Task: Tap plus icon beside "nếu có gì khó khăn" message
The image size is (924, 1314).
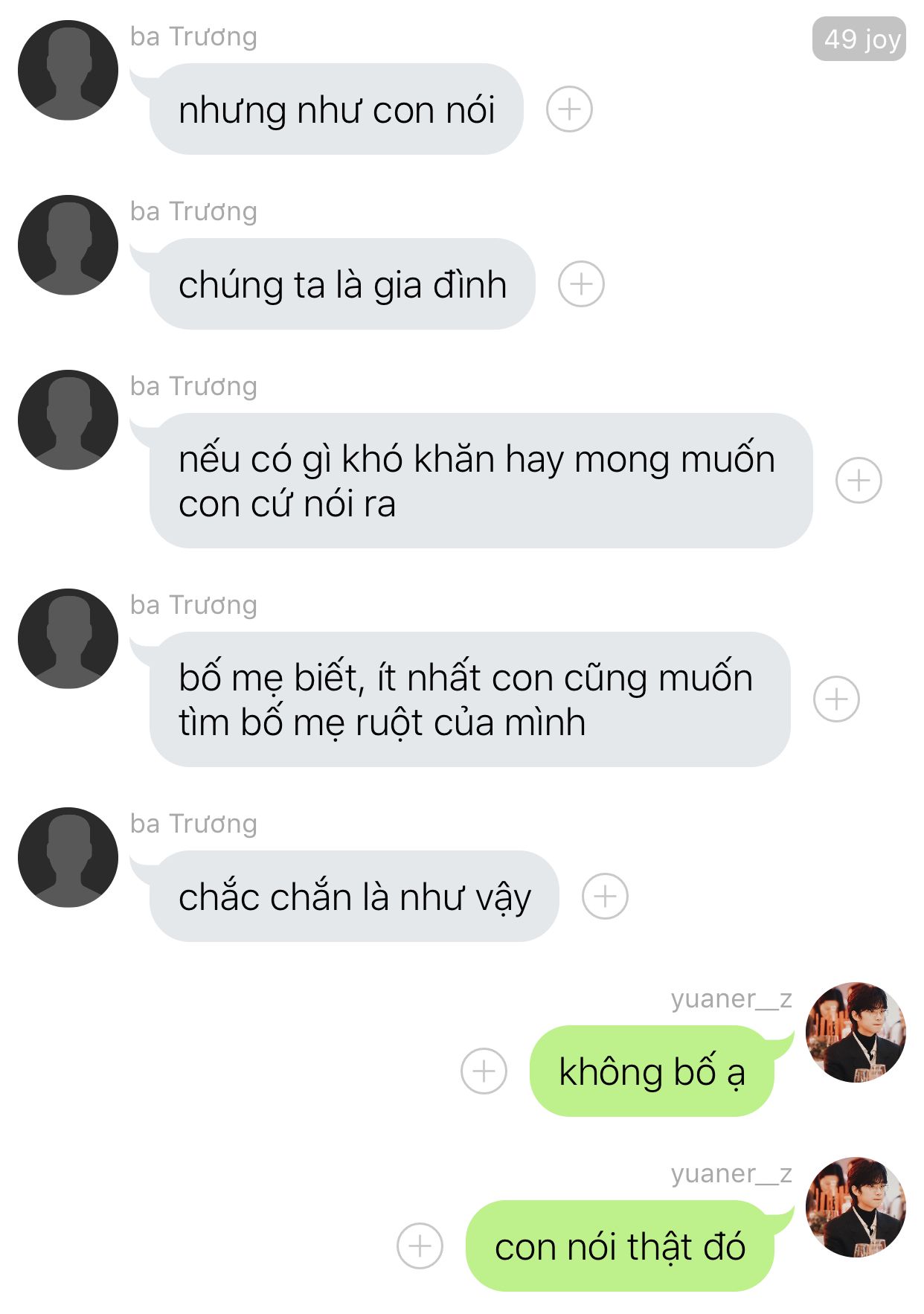Action: pos(859,480)
